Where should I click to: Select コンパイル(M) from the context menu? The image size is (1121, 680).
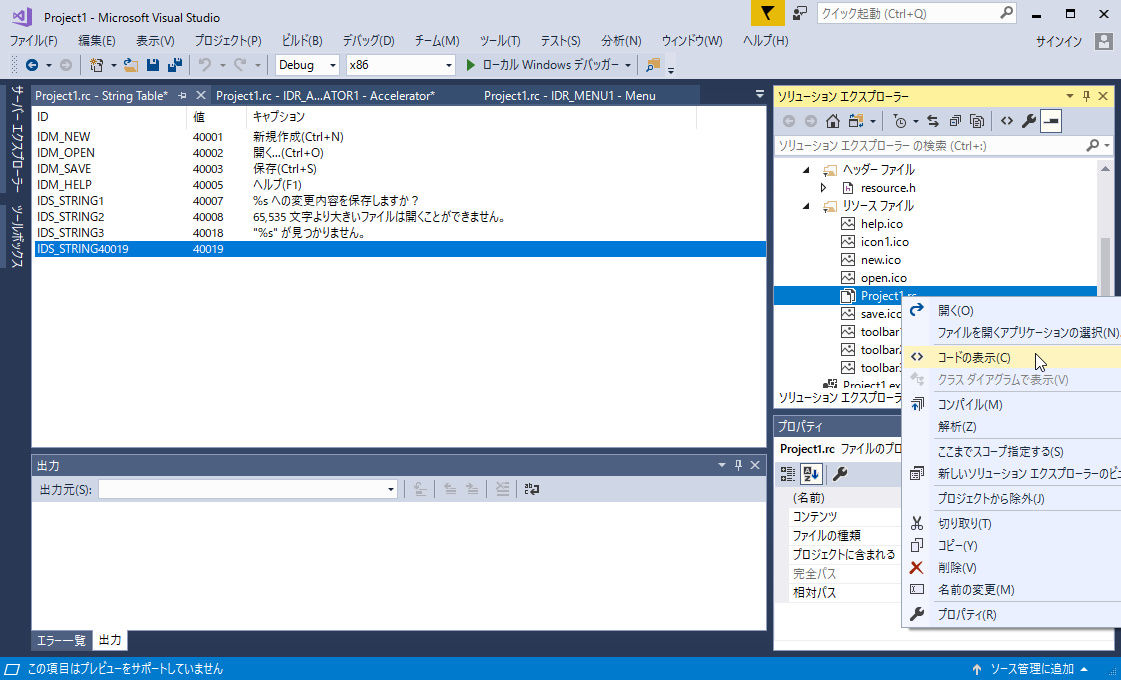click(x=969, y=405)
